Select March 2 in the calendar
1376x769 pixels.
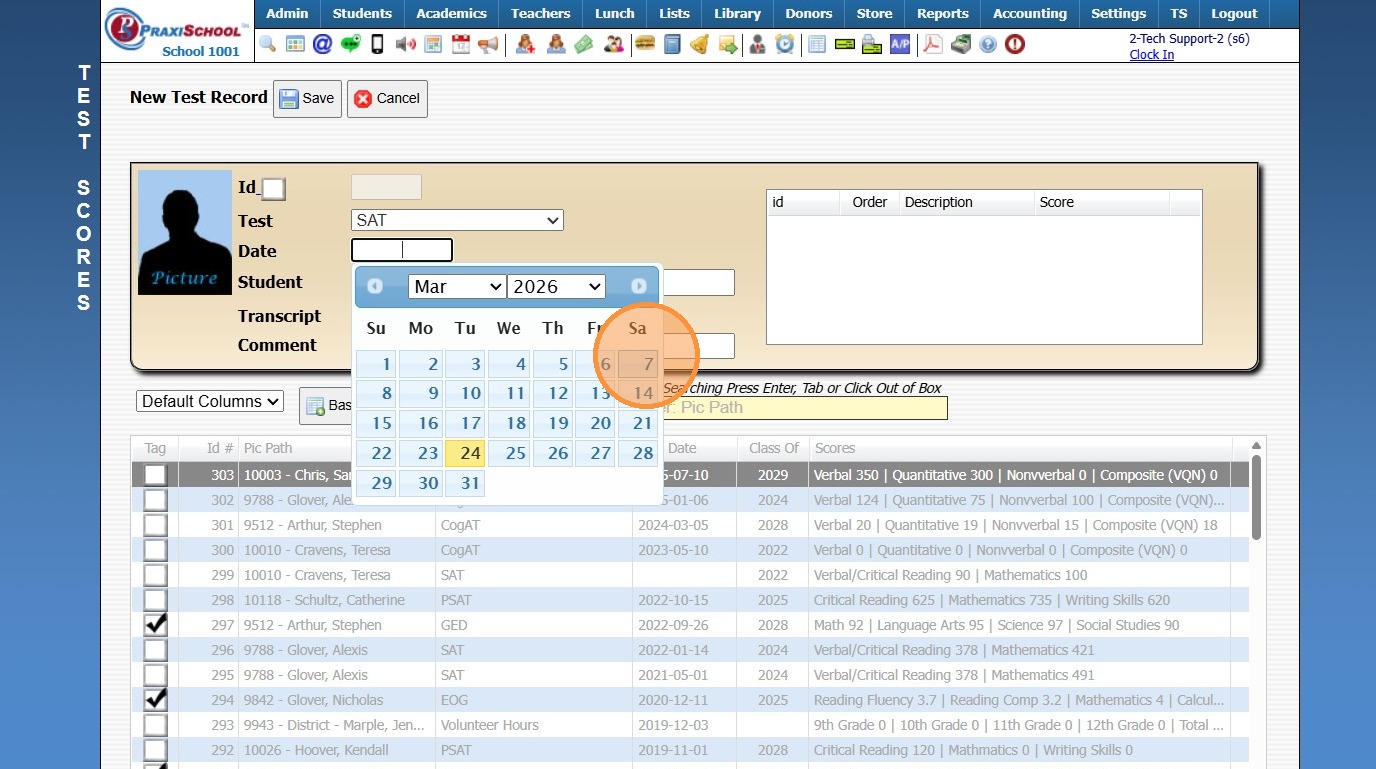pyautogui.click(x=420, y=365)
